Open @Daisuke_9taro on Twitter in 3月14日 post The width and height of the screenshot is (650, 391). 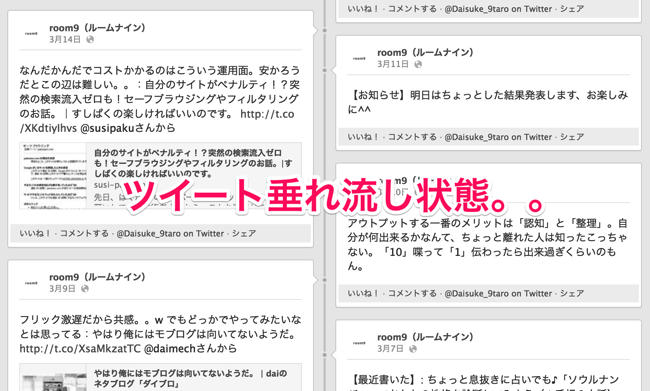[170, 233]
